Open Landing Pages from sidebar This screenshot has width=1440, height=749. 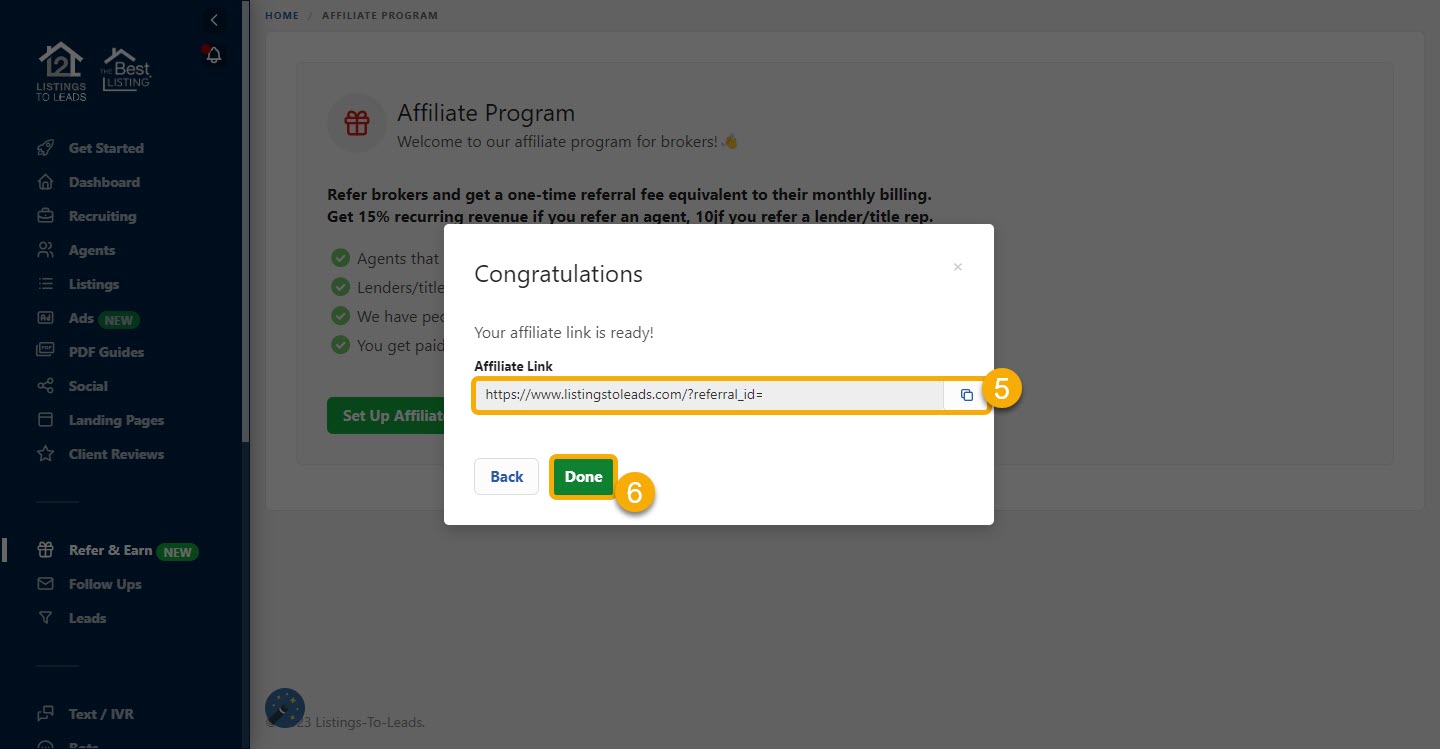click(116, 420)
